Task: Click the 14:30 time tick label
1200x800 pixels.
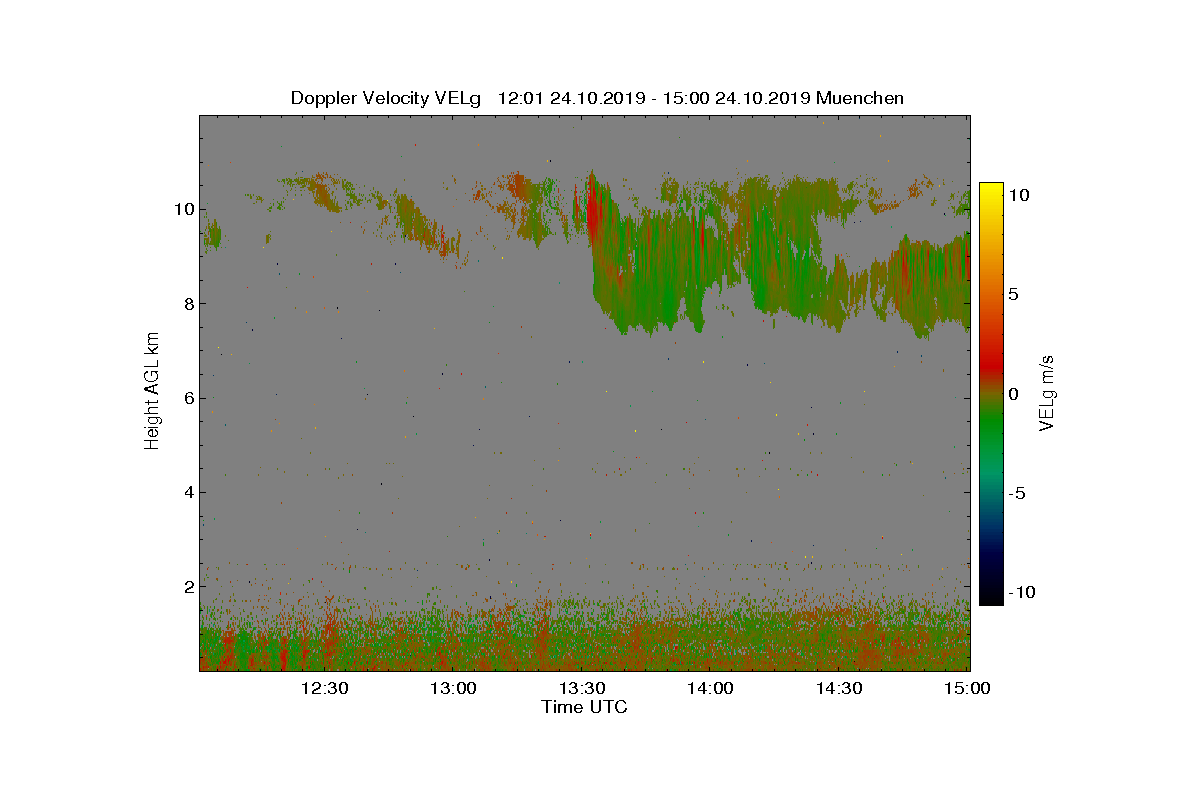Action: tap(840, 688)
